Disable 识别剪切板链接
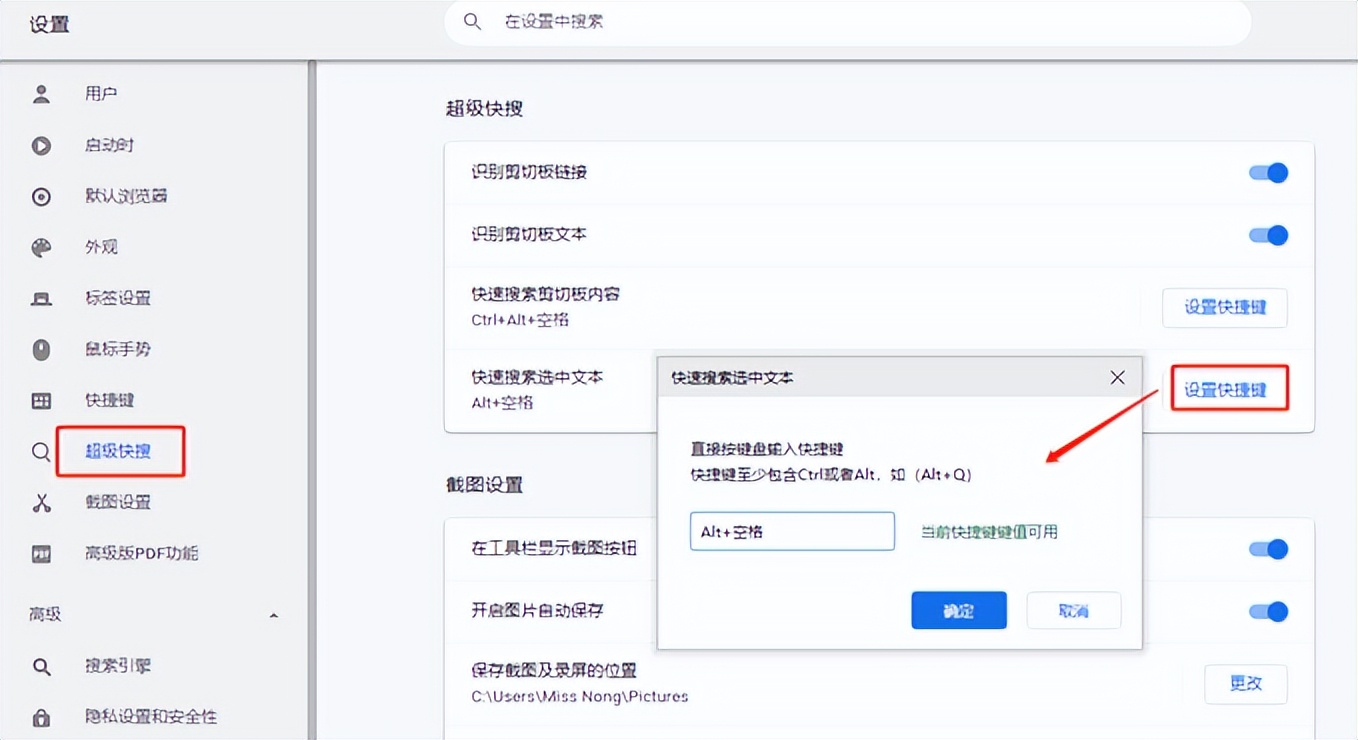The image size is (1358, 740). (1267, 172)
